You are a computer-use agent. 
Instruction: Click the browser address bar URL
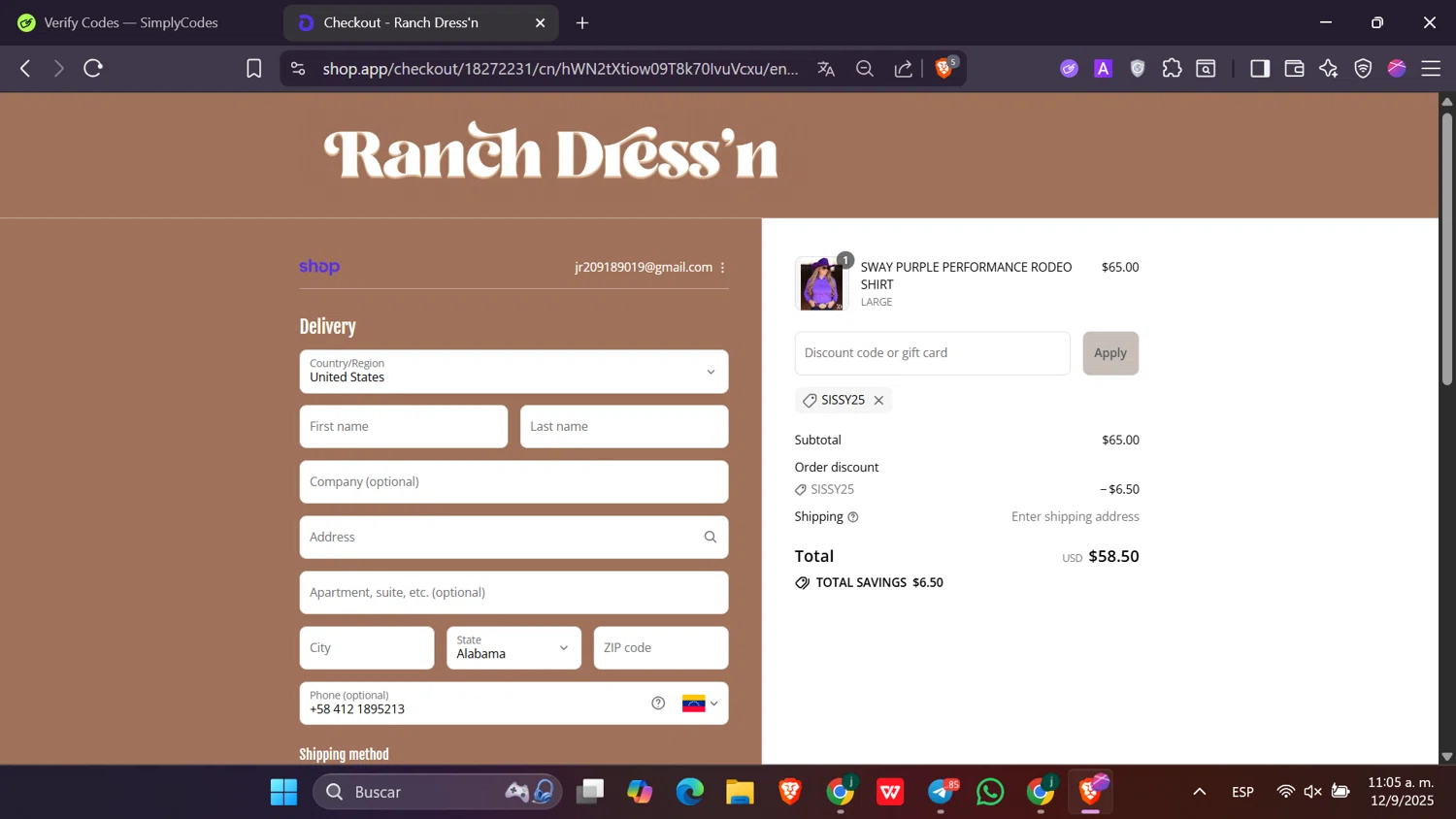coord(560,69)
